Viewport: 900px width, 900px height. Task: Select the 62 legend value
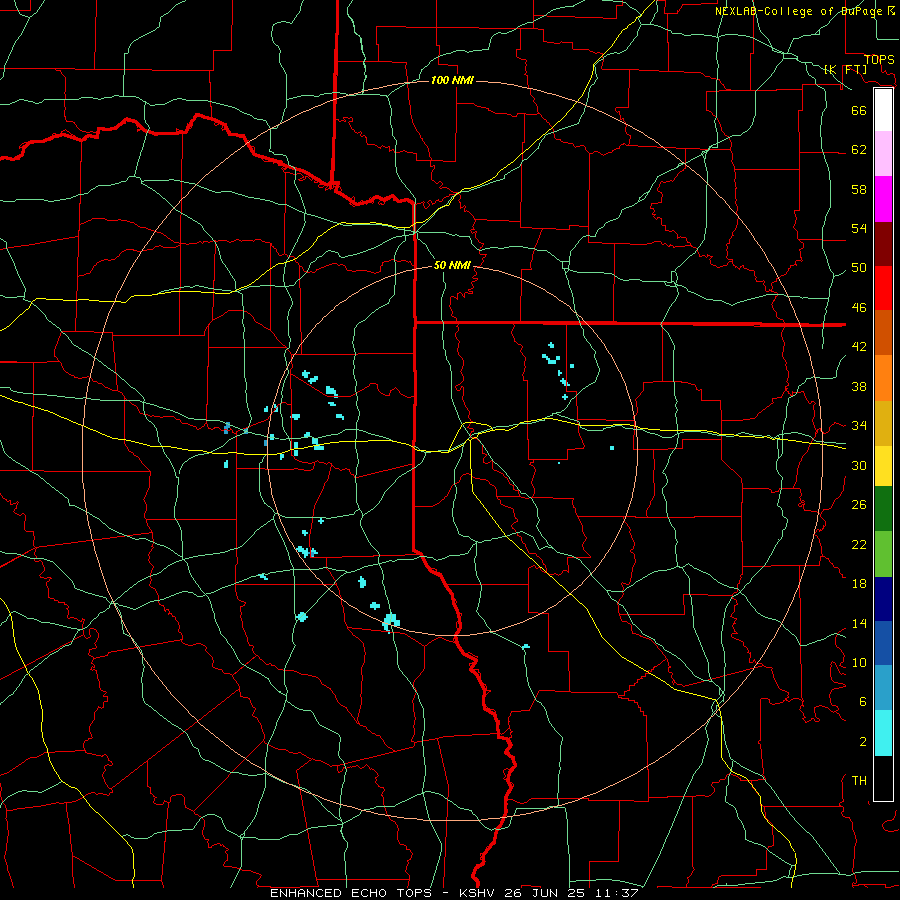859,150
